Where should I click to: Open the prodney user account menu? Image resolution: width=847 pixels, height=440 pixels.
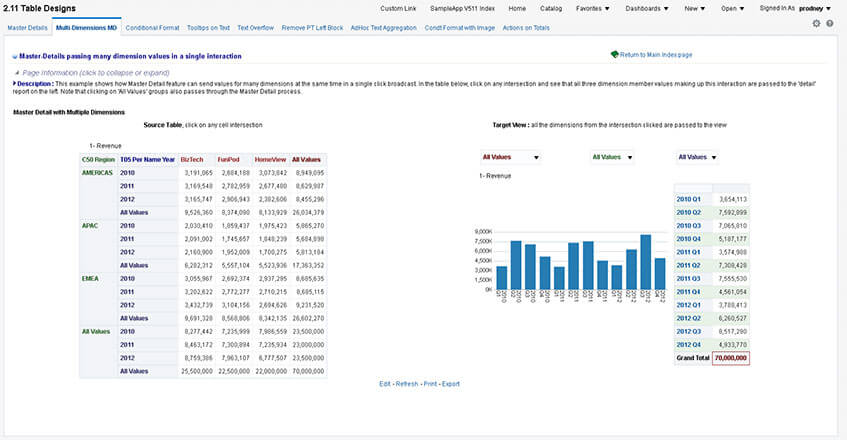click(815, 9)
